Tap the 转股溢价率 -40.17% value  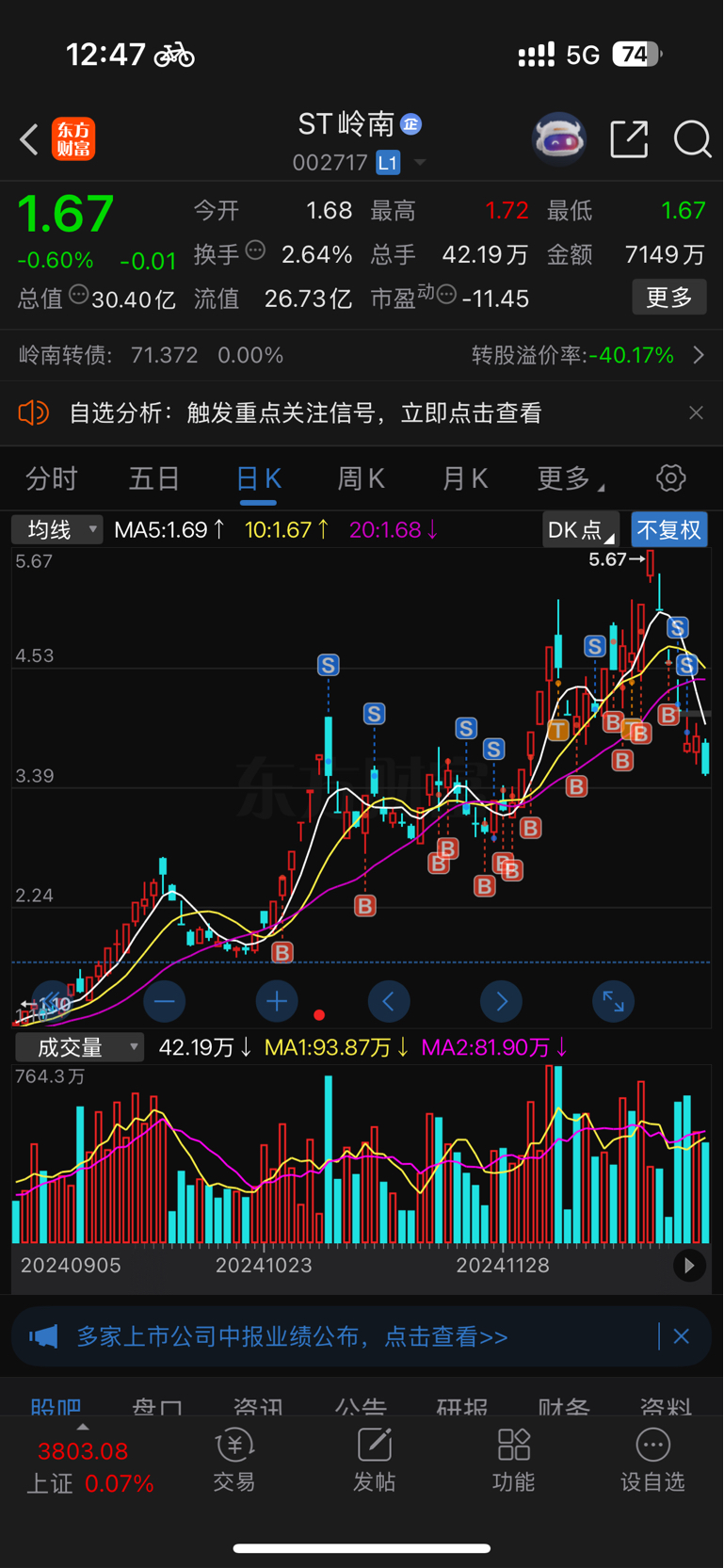pyautogui.click(x=631, y=355)
